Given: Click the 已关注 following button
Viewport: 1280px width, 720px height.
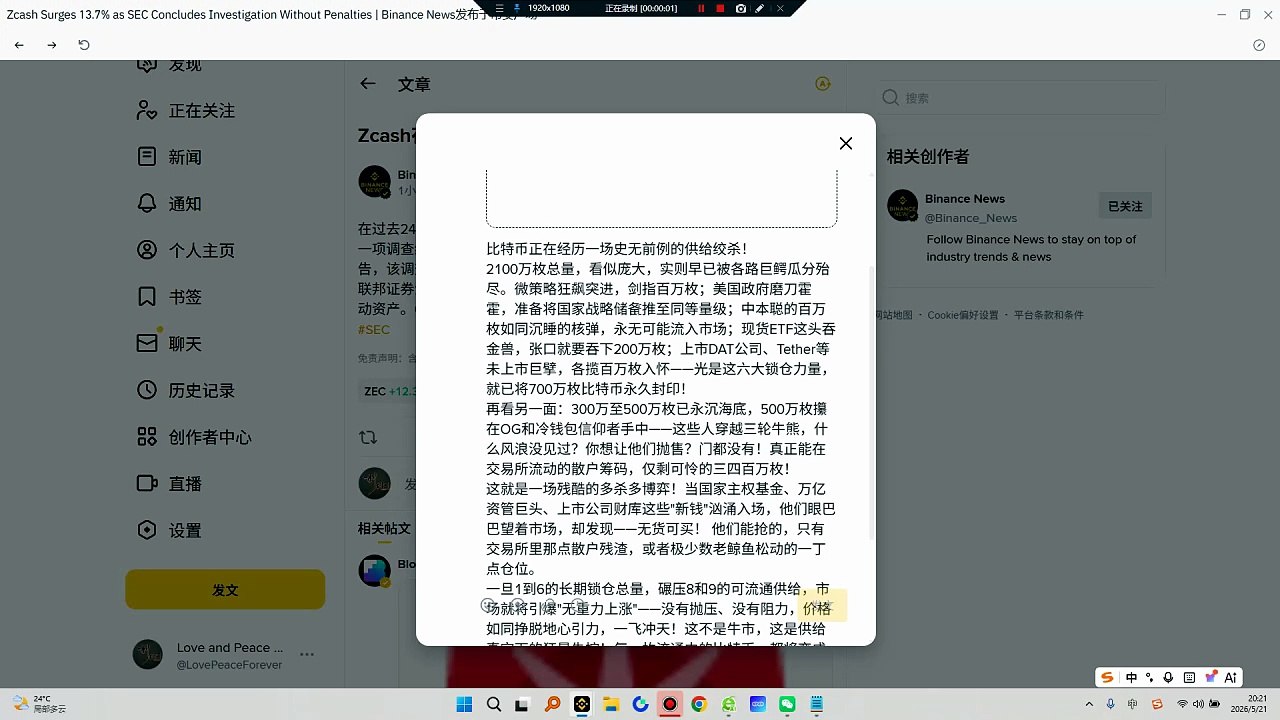Looking at the screenshot, I should [1125, 206].
